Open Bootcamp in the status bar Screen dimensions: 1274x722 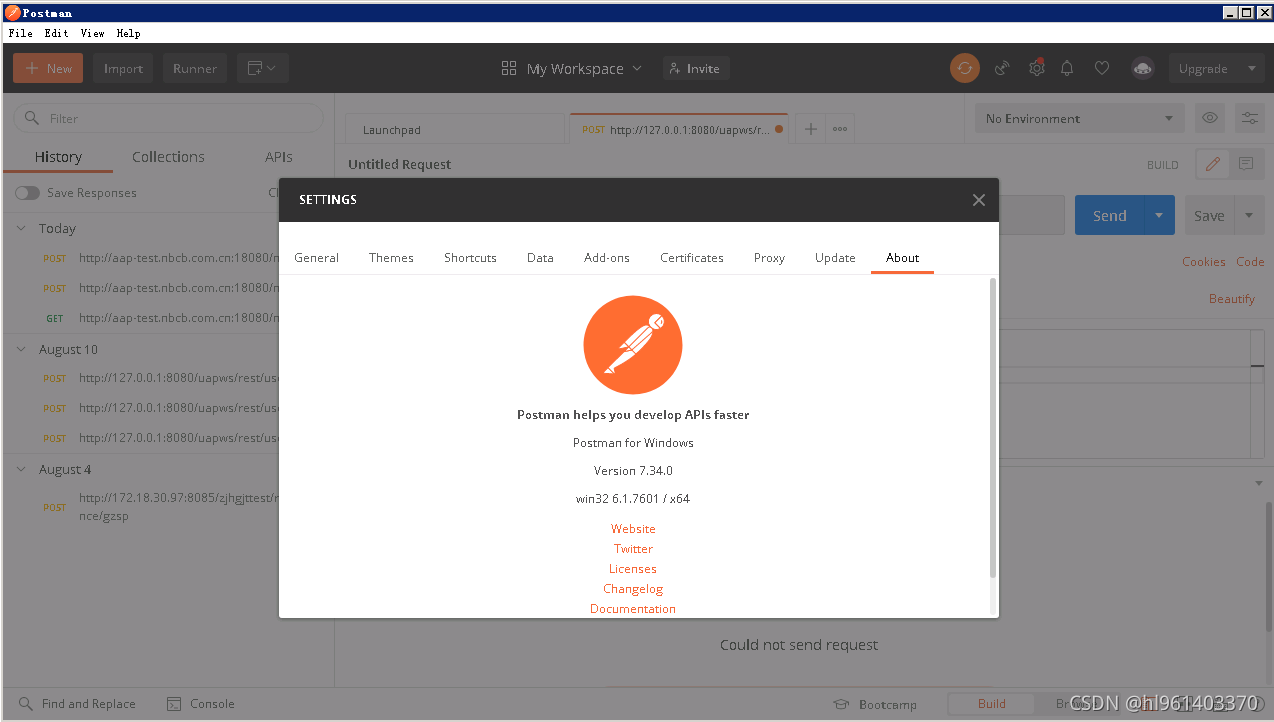(x=874, y=704)
